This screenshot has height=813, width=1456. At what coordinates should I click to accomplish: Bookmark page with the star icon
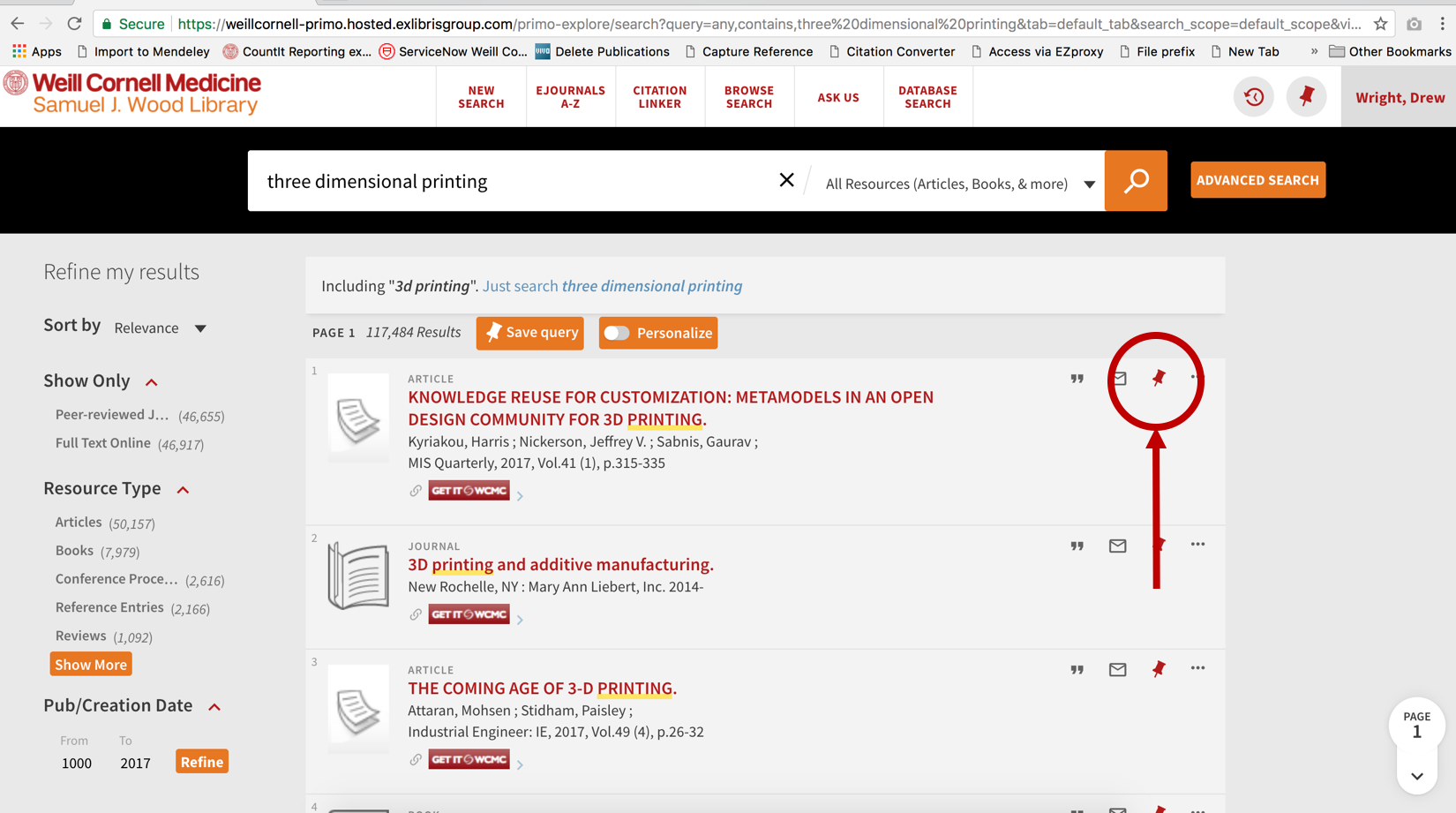(1381, 24)
